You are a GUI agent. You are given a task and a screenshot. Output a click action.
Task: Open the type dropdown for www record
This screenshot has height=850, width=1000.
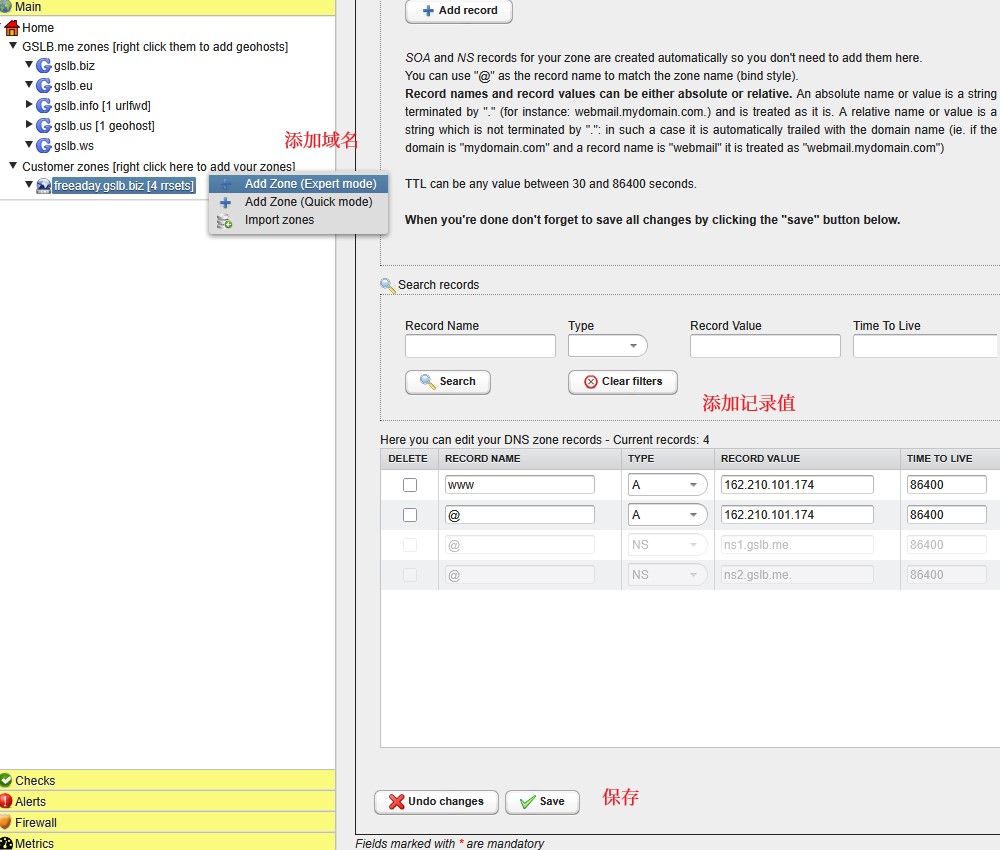click(667, 485)
